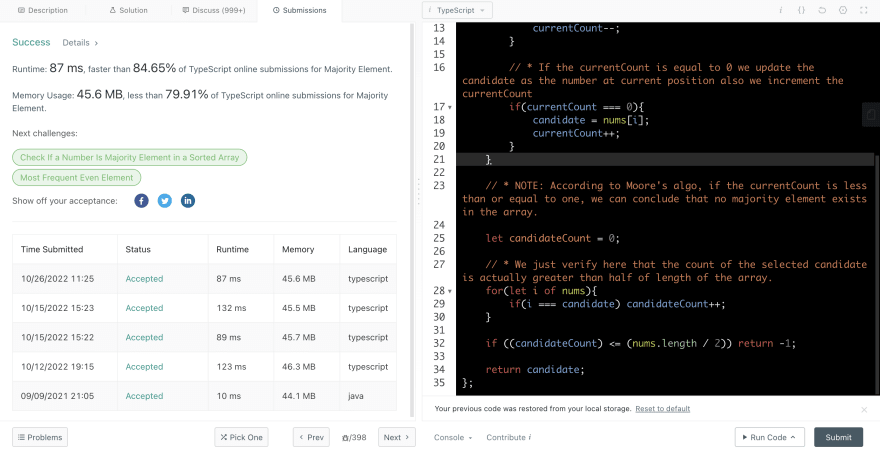Click line number 21 in gutter
Image resolution: width=880 pixels, height=453 pixels.
pyautogui.click(x=439, y=159)
